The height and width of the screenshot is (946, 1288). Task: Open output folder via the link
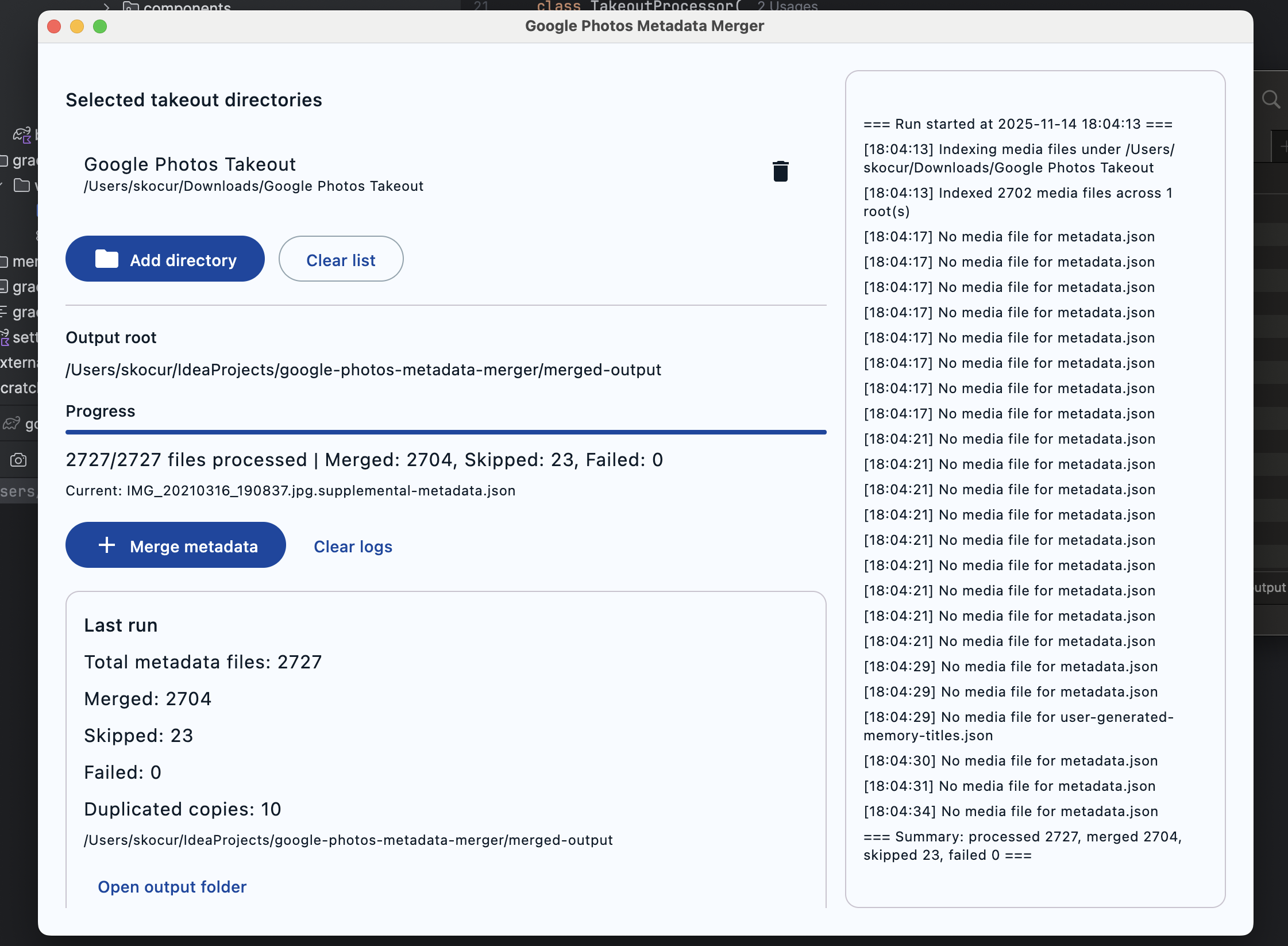172,887
